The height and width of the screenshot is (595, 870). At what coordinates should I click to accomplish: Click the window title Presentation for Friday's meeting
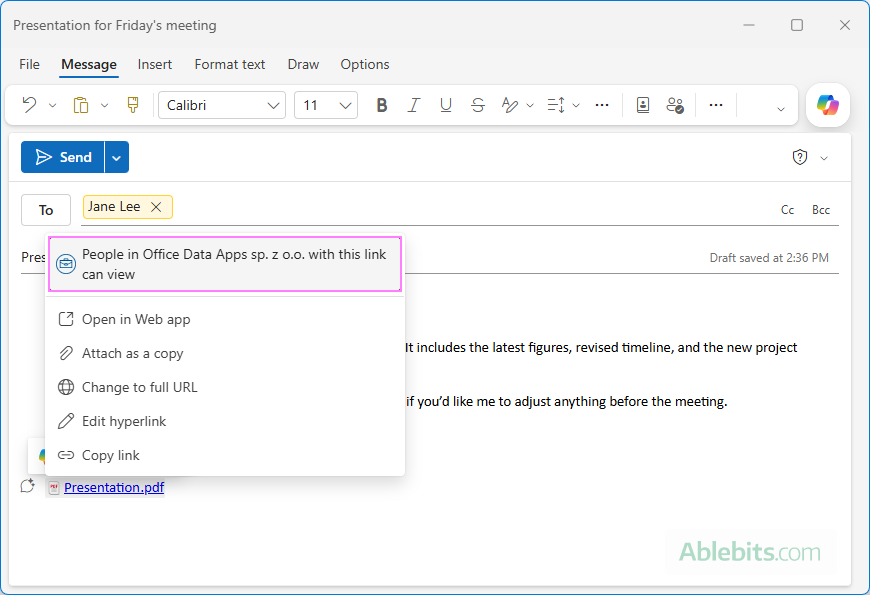(x=115, y=25)
